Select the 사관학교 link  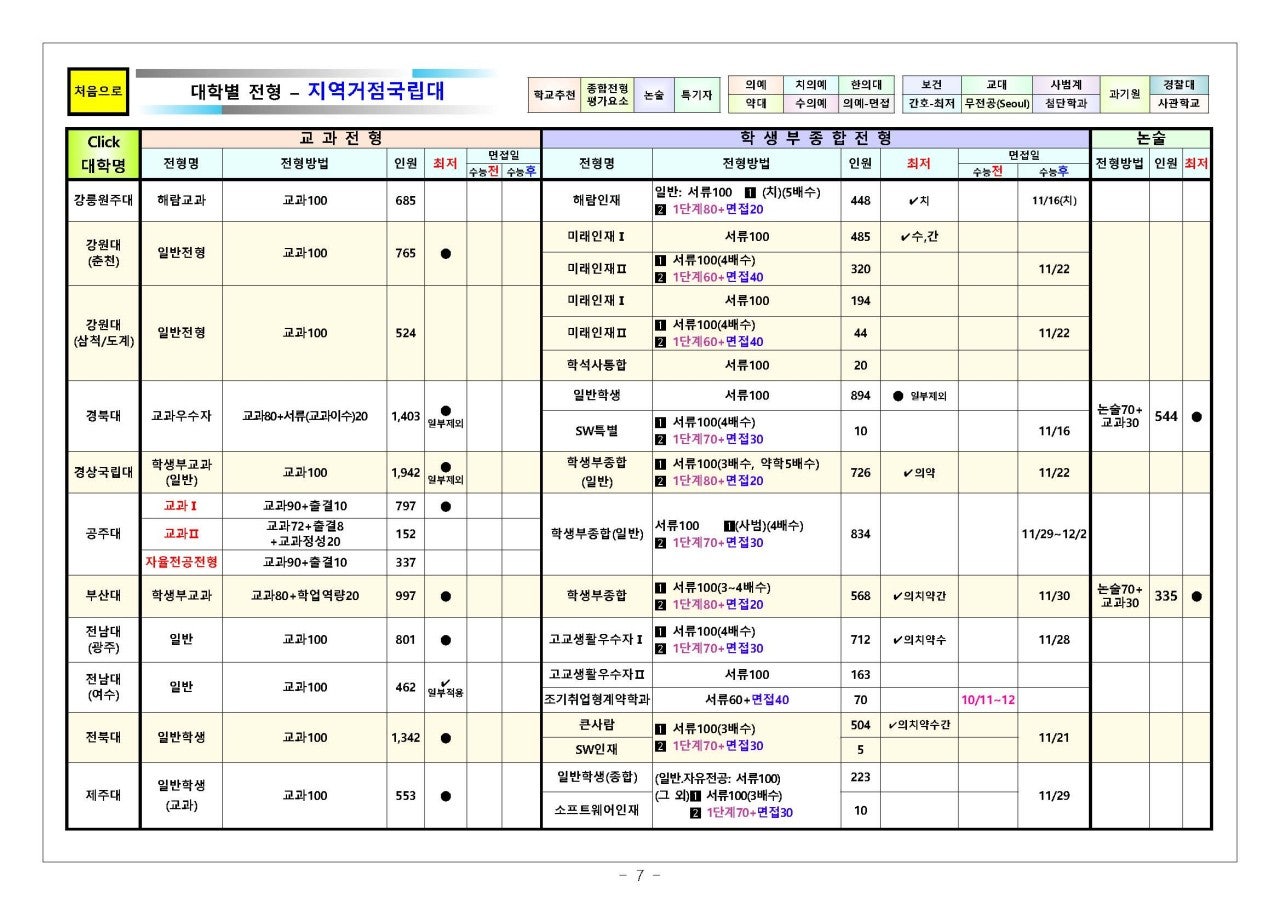click(1179, 103)
